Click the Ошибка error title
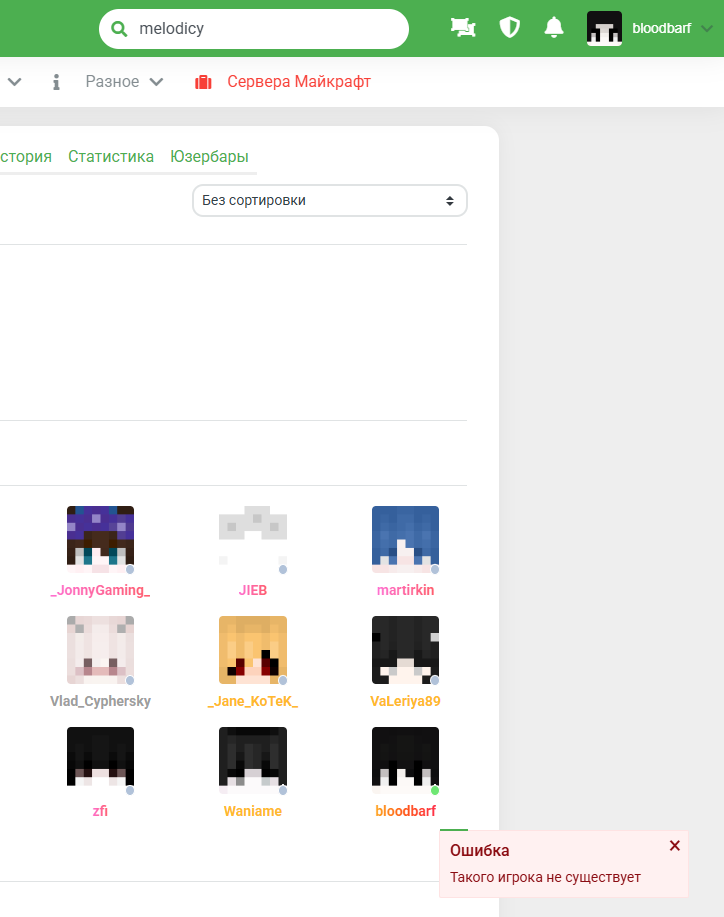Image resolution: width=724 pixels, height=917 pixels. [x=480, y=850]
